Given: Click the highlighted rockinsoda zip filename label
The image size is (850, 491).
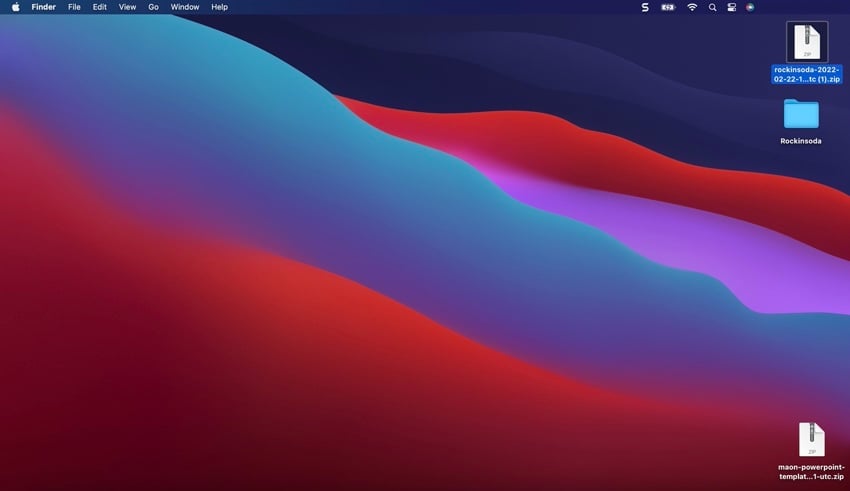Looking at the screenshot, I should 806,75.
